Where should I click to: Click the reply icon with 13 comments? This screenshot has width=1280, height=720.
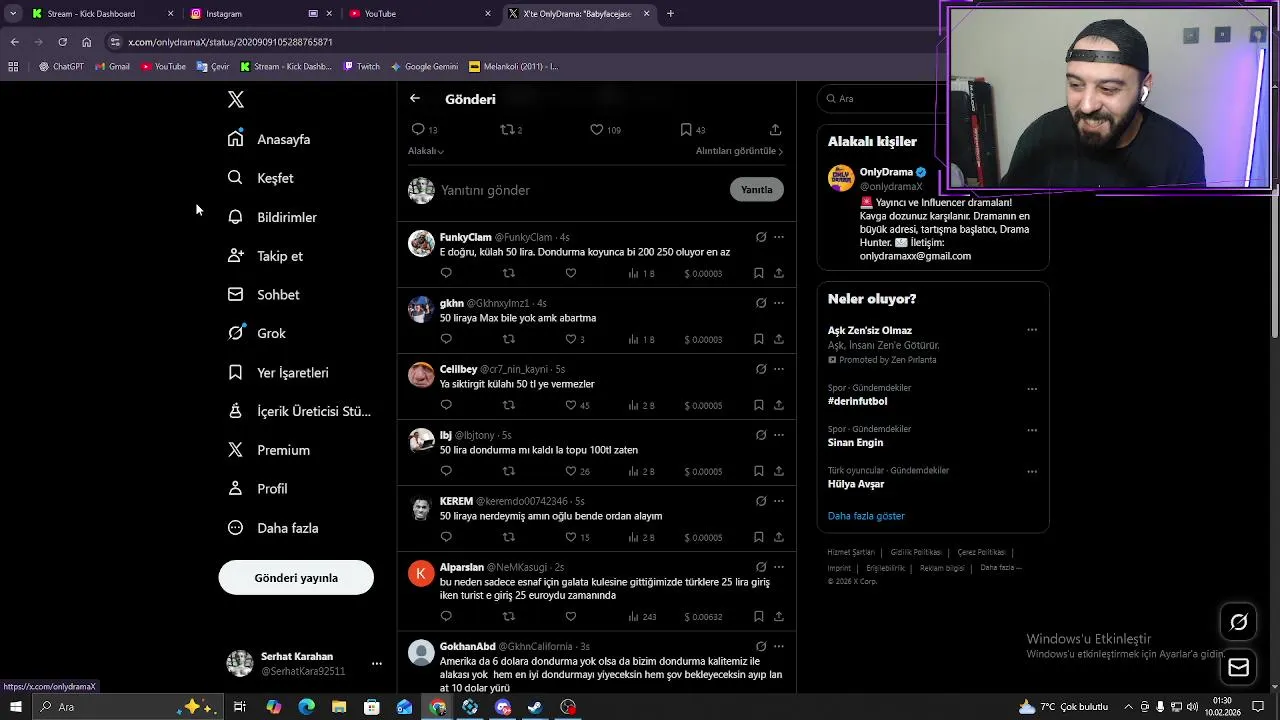click(x=418, y=130)
